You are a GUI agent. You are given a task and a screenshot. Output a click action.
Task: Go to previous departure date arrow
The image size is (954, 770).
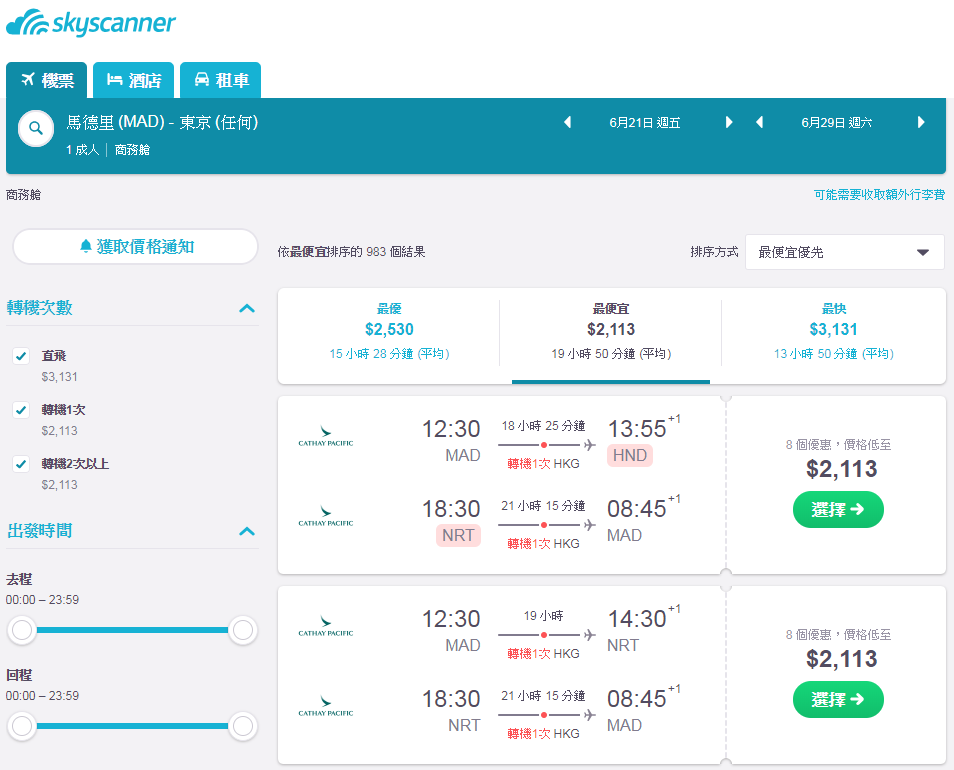(567, 122)
